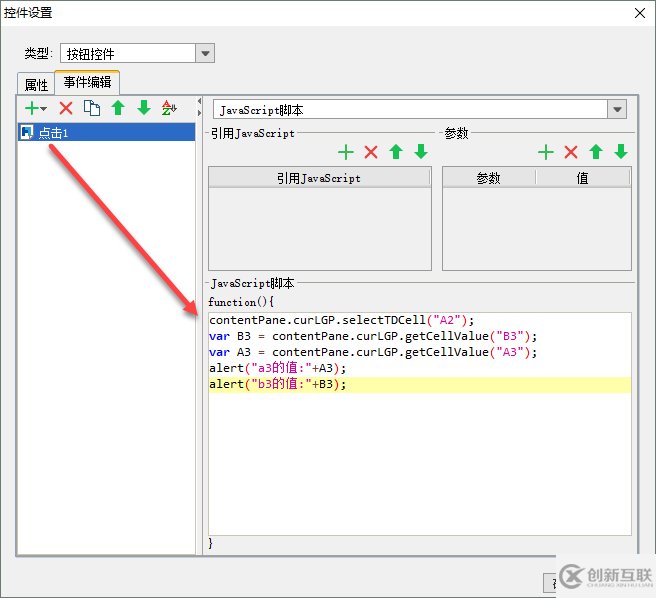The width and height of the screenshot is (656, 598).
Task: Click the 点击1 event icon
Action: [x=27, y=132]
